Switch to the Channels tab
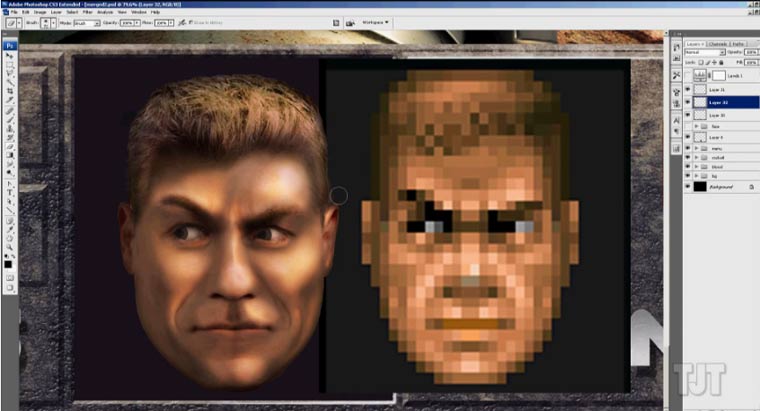 [x=716, y=44]
